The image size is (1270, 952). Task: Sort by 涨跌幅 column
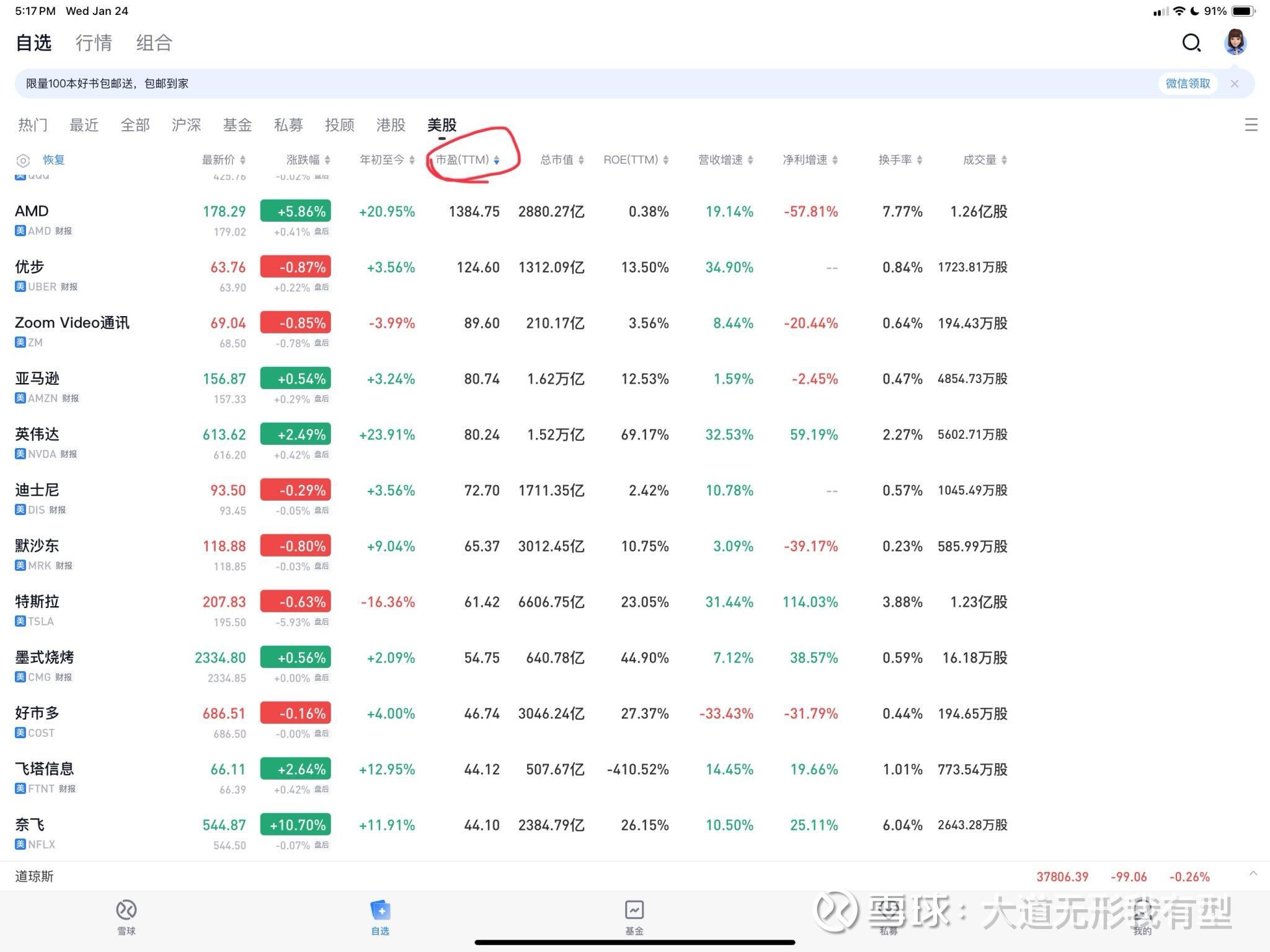click(308, 160)
